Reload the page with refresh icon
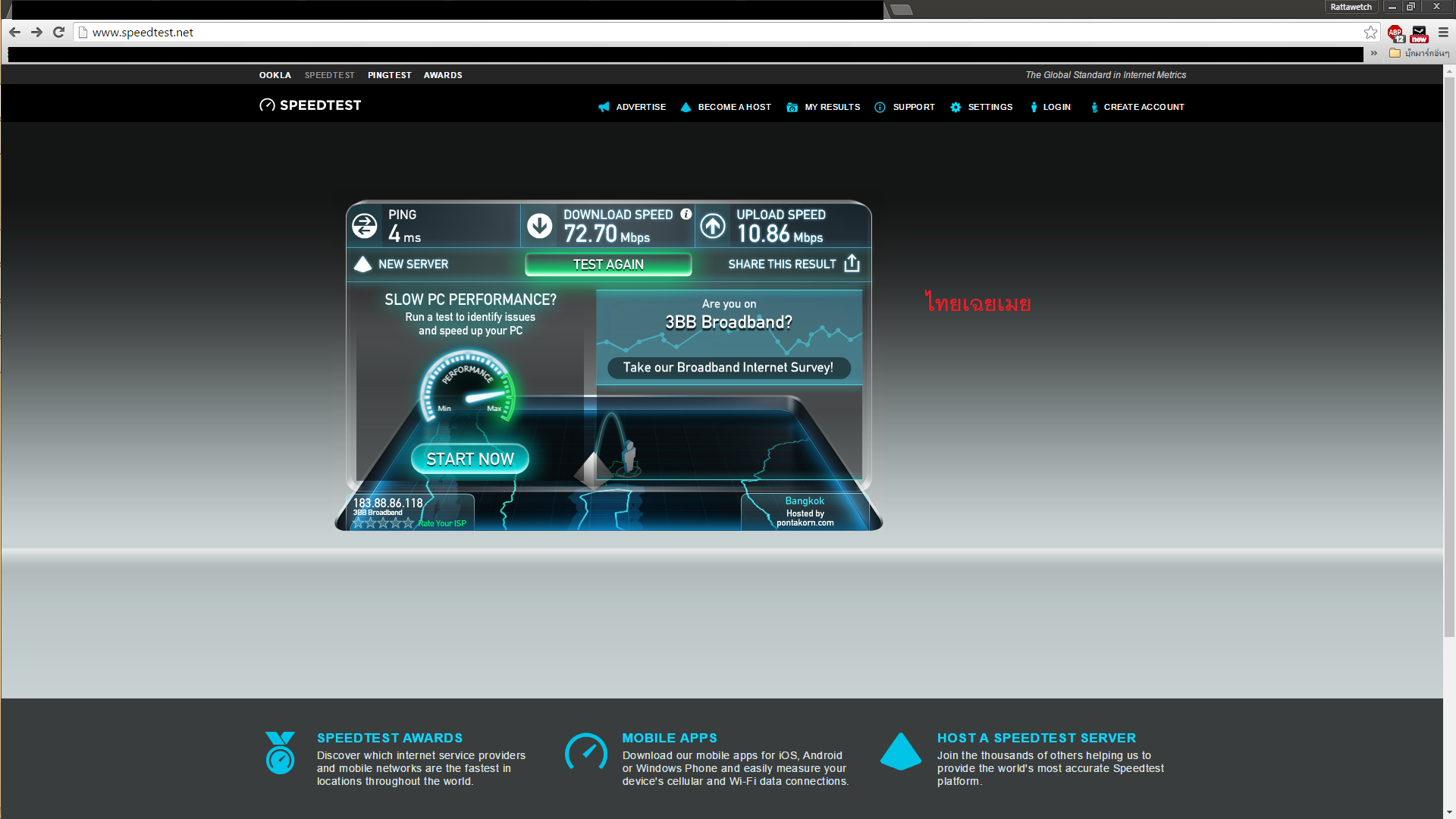 click(x=58, y=33)
